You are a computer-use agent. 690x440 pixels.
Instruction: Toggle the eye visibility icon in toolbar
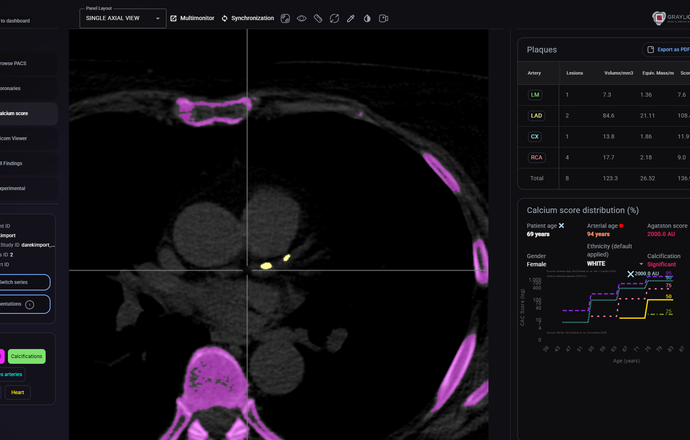pyautogui.click(x=301, y=18)
